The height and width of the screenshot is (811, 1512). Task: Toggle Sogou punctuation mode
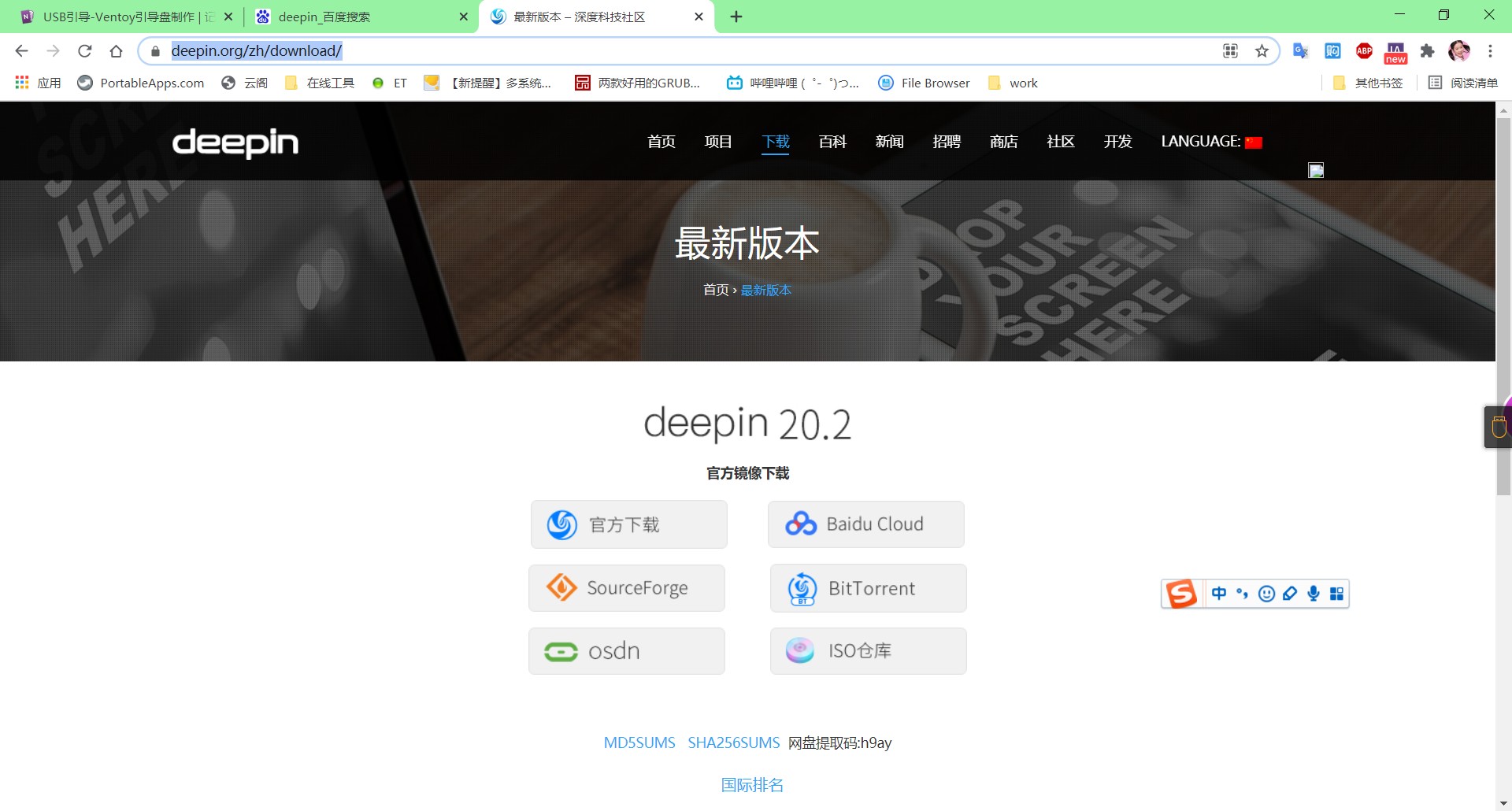tap(1242, 594)
